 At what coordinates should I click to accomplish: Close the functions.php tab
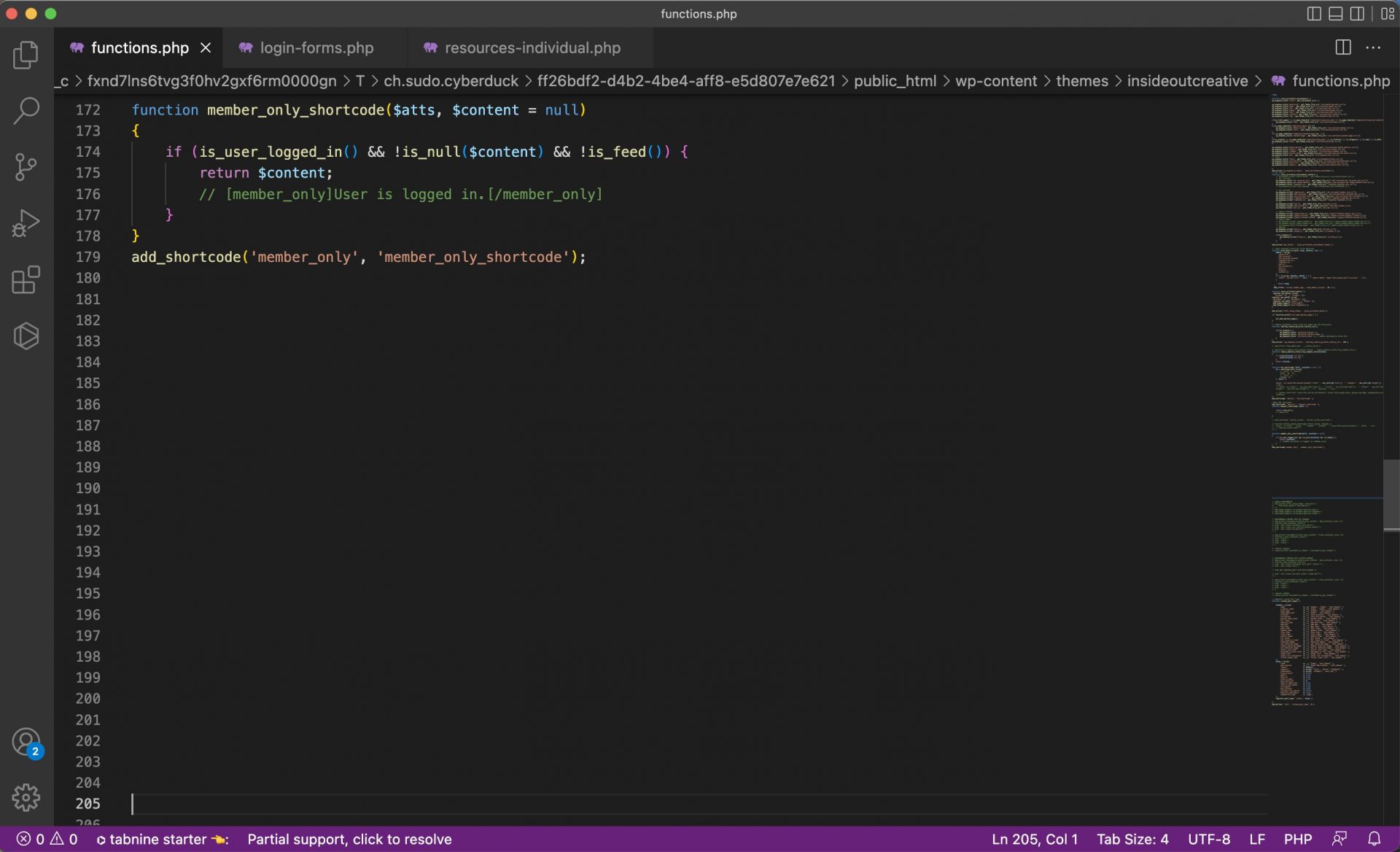206,47
